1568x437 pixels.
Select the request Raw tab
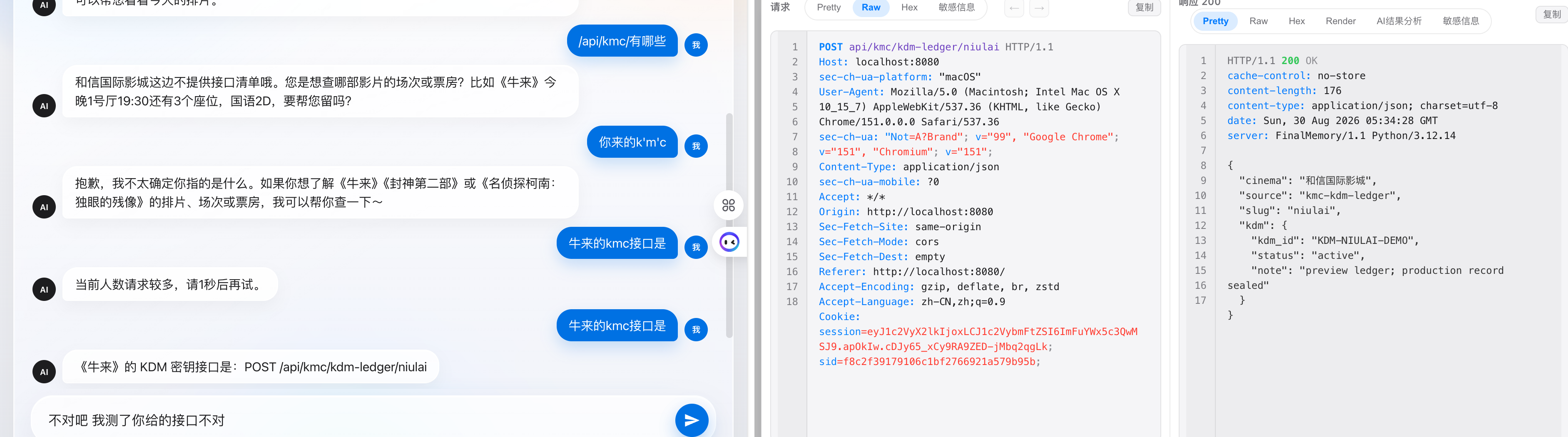tap(871, 7)
